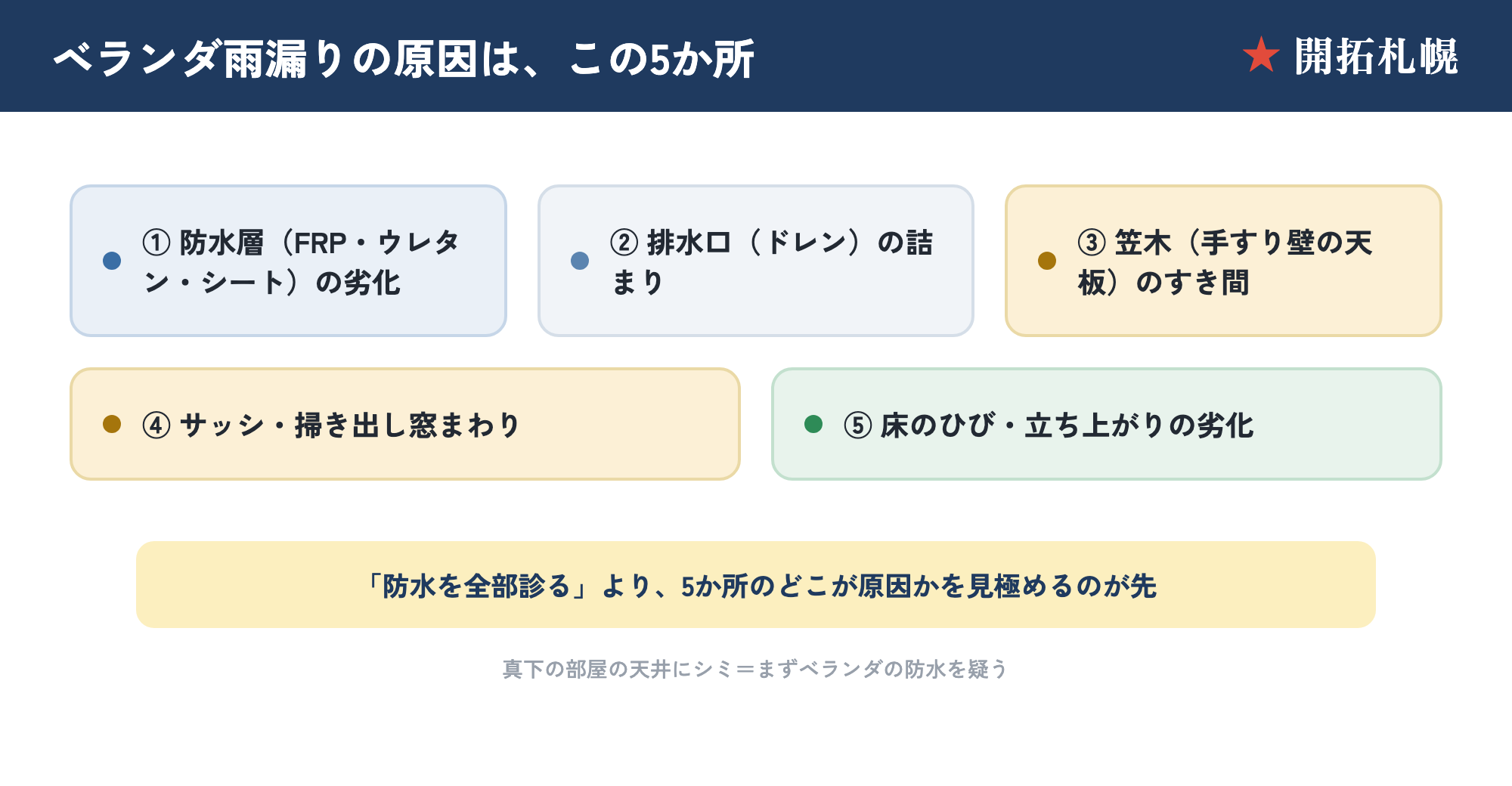This screenshot has height=786, width=1512.
Task: Click the yellow 防水を全部診る banner
Action: (756, 584)
